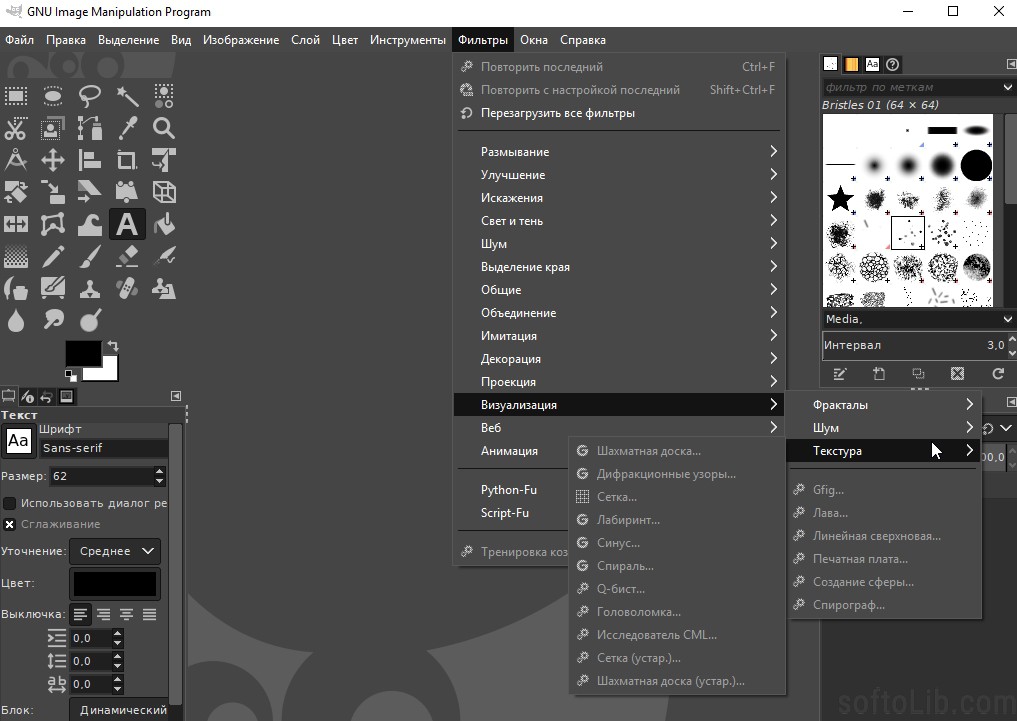This screenshot has width=1017, height=721.
Task: Click the Sans-serif font name field
Action: pos(104,448)
